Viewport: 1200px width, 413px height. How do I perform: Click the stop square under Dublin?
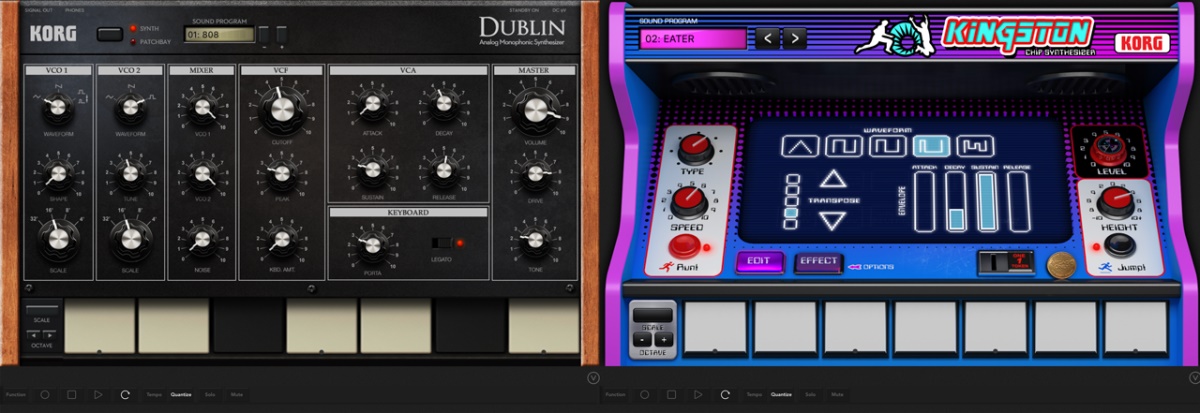(71, 395)
